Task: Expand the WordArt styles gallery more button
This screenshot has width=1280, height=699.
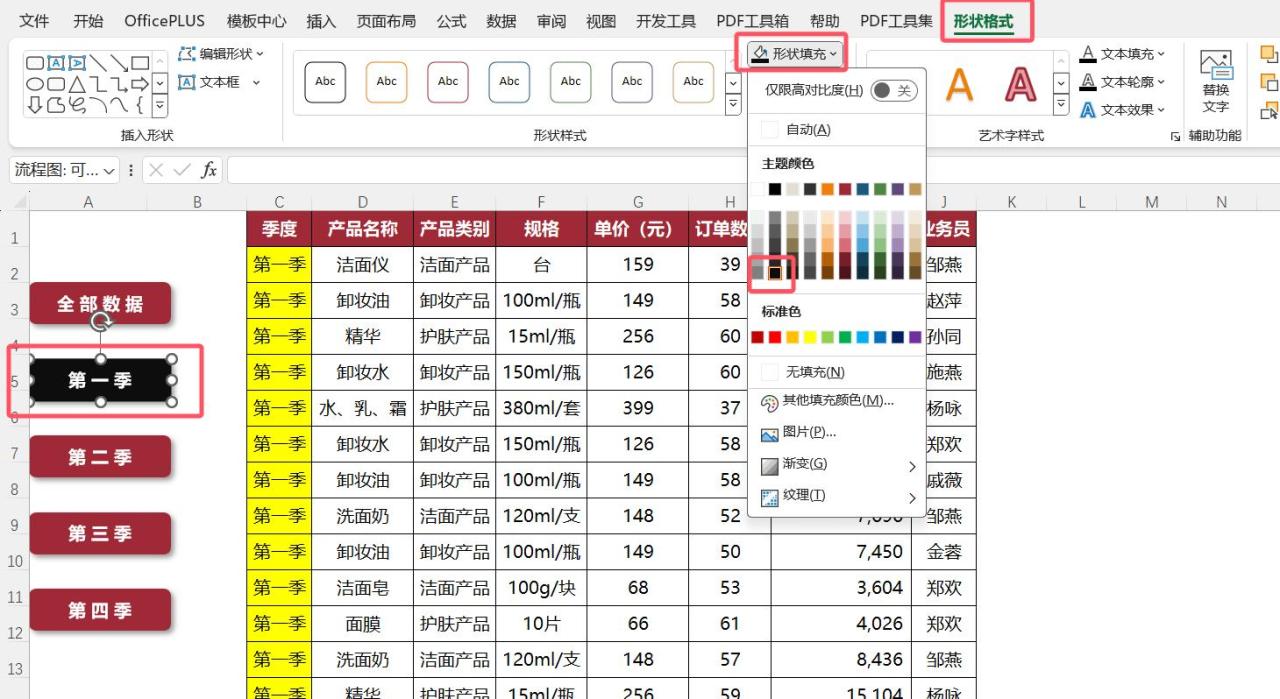Action: click(x=1061, y=105)
